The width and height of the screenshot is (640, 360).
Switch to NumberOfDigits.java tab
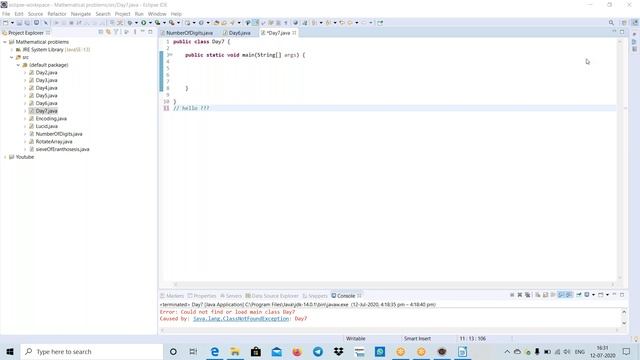pyautogui.click(x=189, y=33)
